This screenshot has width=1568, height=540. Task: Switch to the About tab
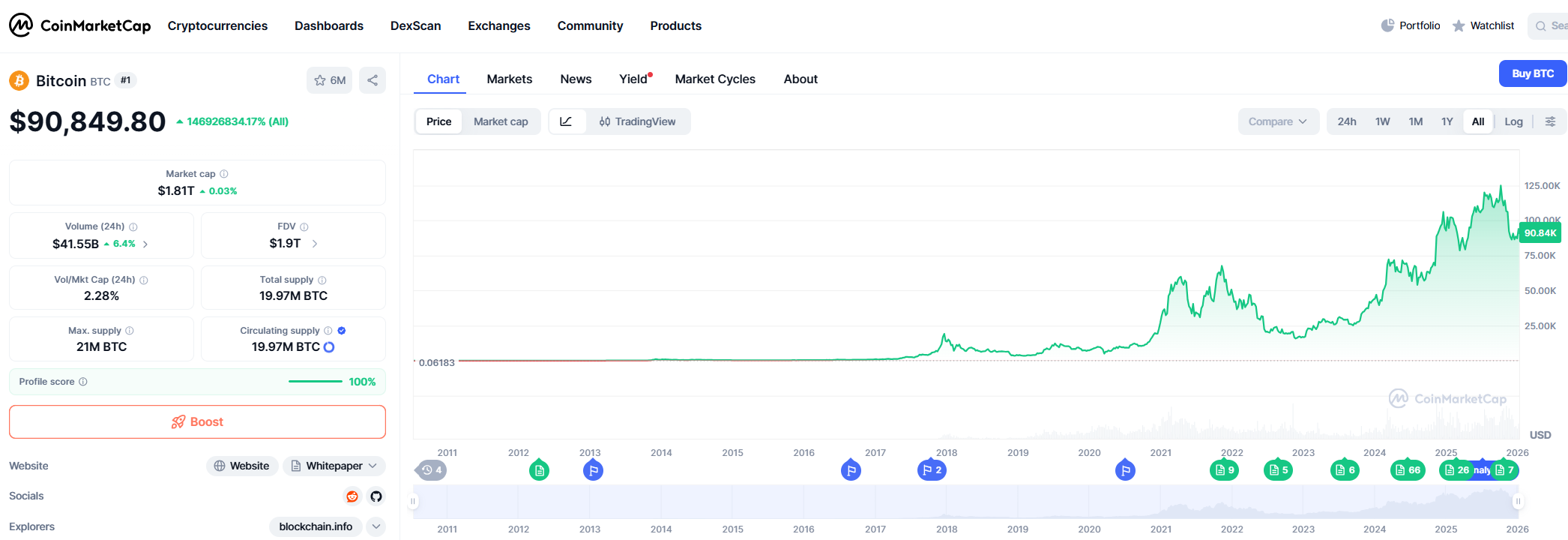click(x=800, y=79)
